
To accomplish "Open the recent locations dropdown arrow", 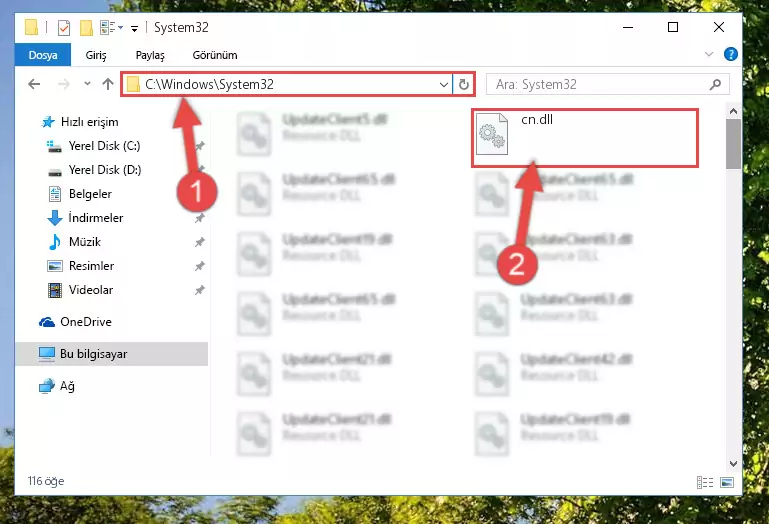I will click(x=87, y=84).
